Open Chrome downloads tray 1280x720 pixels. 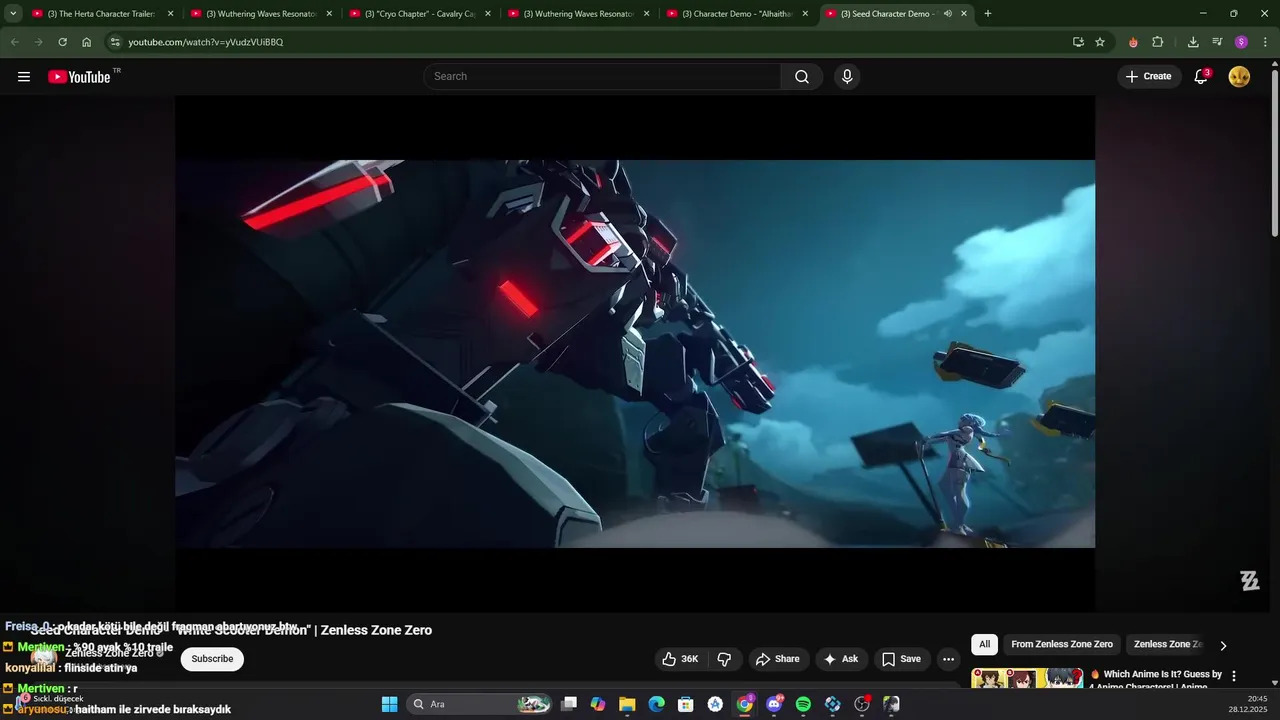(x=1193, y=42)
